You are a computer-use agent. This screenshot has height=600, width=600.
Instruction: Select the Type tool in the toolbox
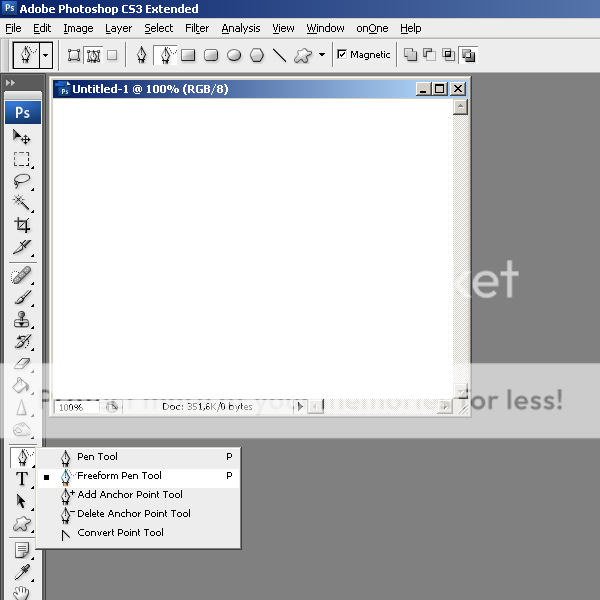(x=21, y=479)
